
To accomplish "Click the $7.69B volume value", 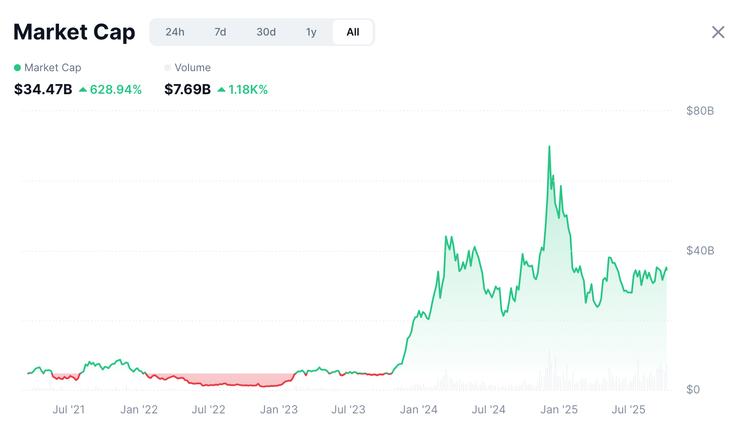I will (187, 90).
